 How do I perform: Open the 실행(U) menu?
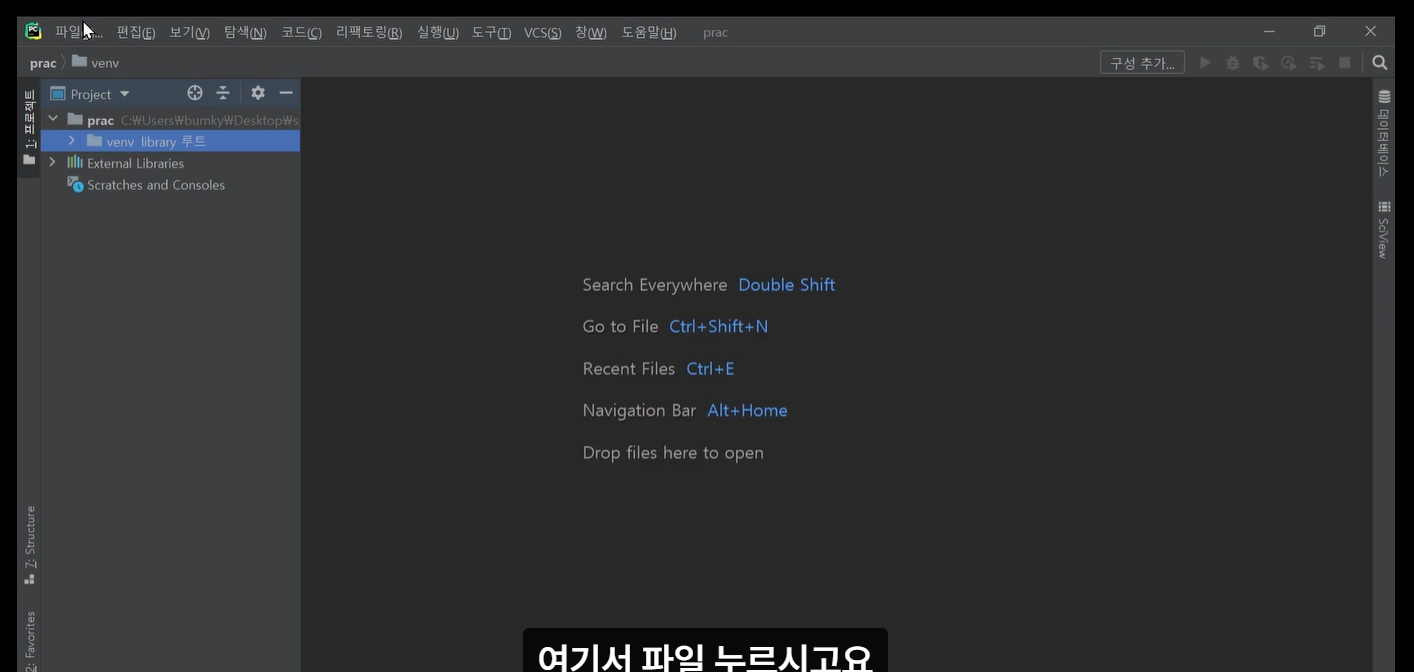pos(437,32)
